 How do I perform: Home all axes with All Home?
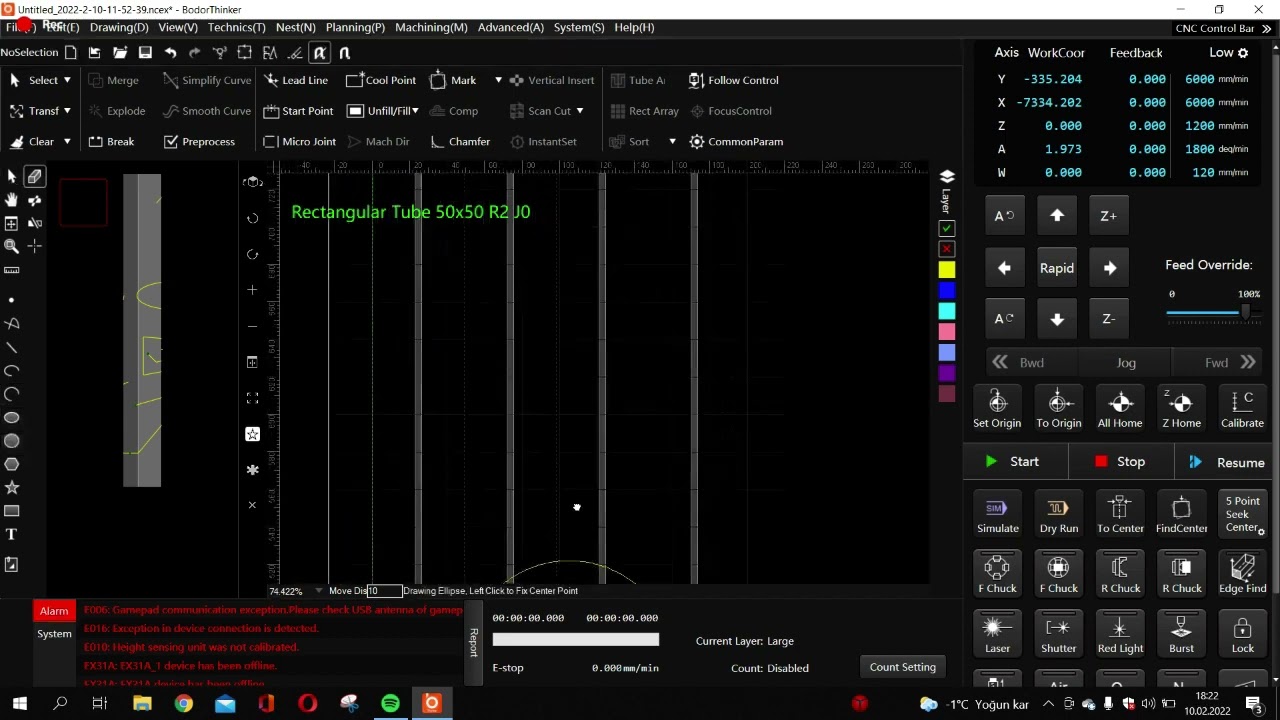click(1120, 409)
